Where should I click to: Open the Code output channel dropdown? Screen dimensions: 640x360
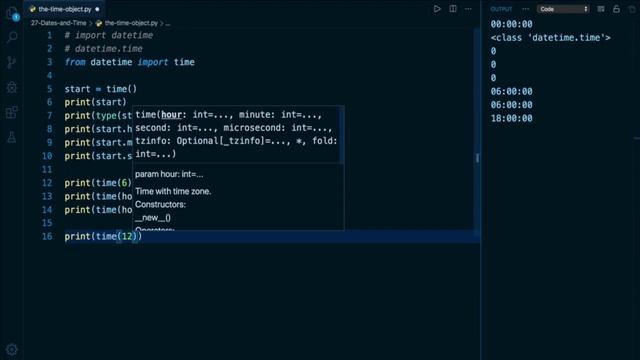[563, 9]
